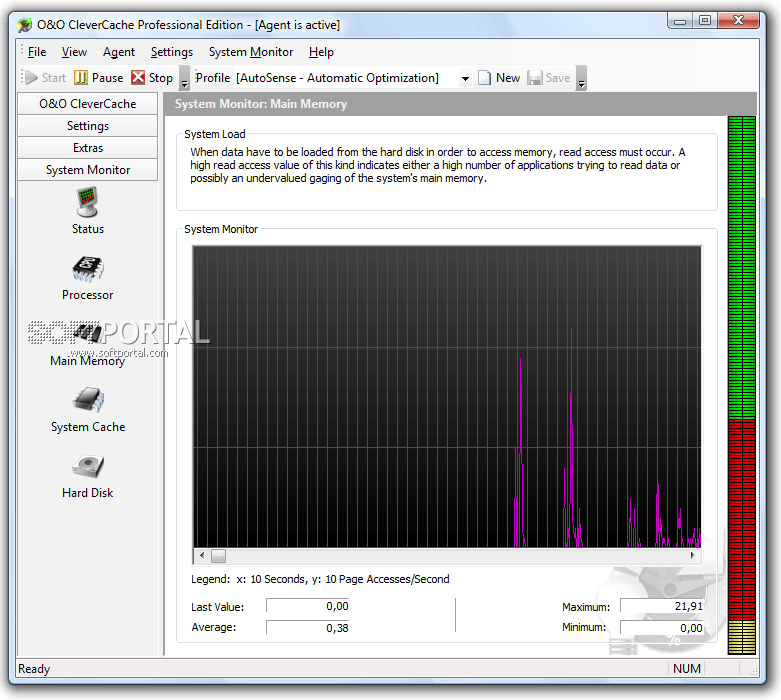Click the Start toolbar button
The image size is (781, 700).
pyautogui.click(x=46, y=78)
